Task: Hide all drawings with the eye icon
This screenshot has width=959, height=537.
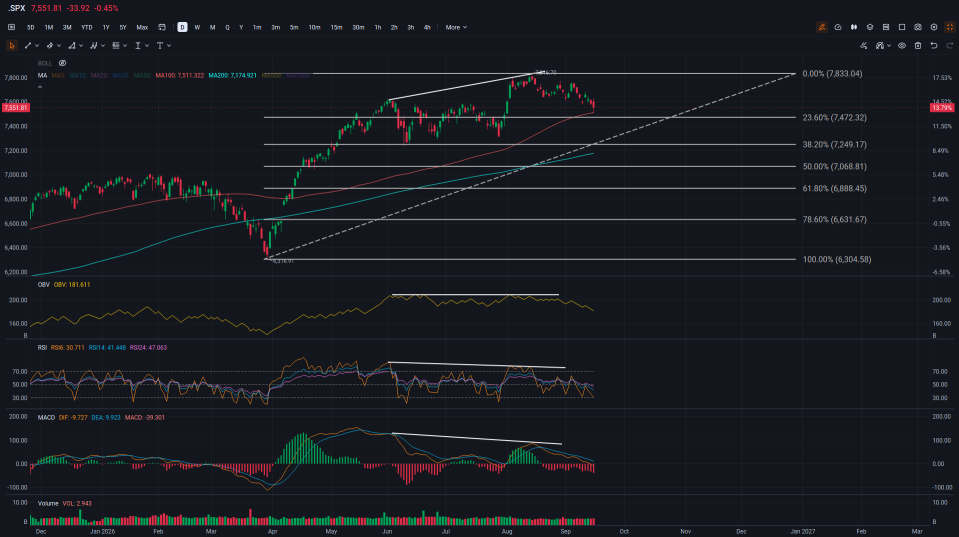Action: 902,46
